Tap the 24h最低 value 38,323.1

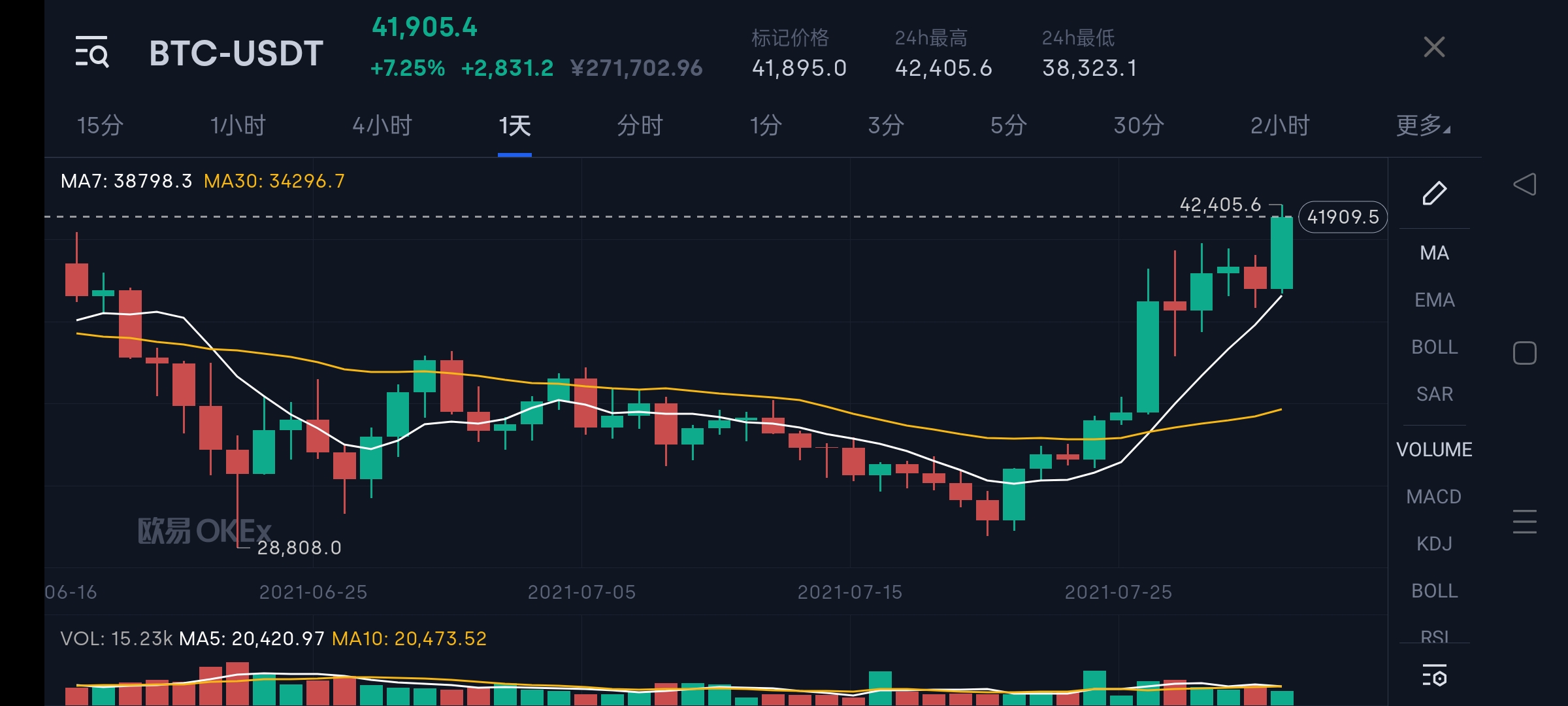1090,68
